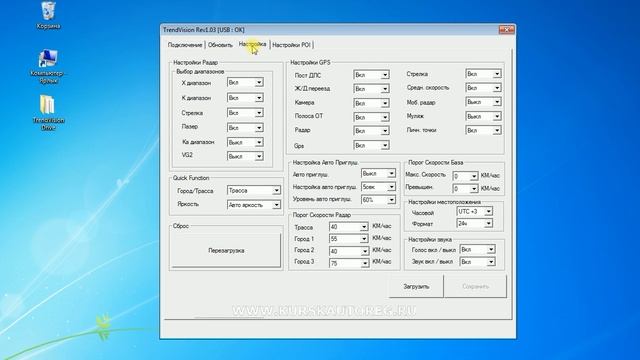
Task: Open the Настройка tab
Action: 252,44
